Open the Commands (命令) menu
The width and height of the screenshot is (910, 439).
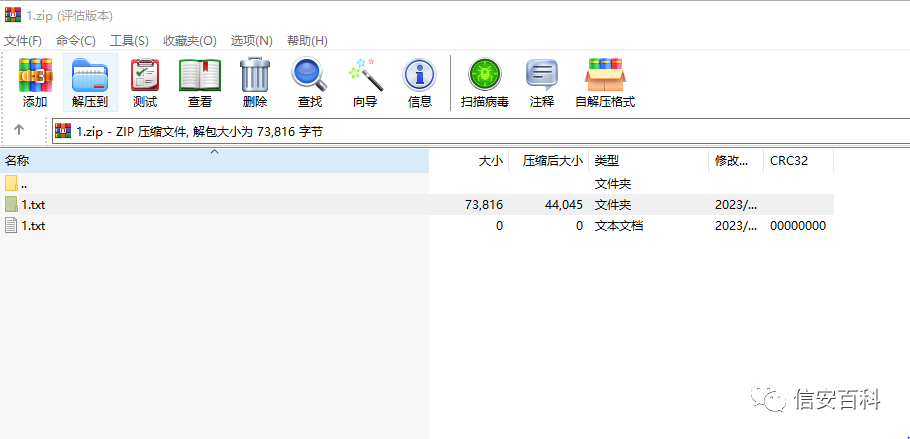[75, 41]
